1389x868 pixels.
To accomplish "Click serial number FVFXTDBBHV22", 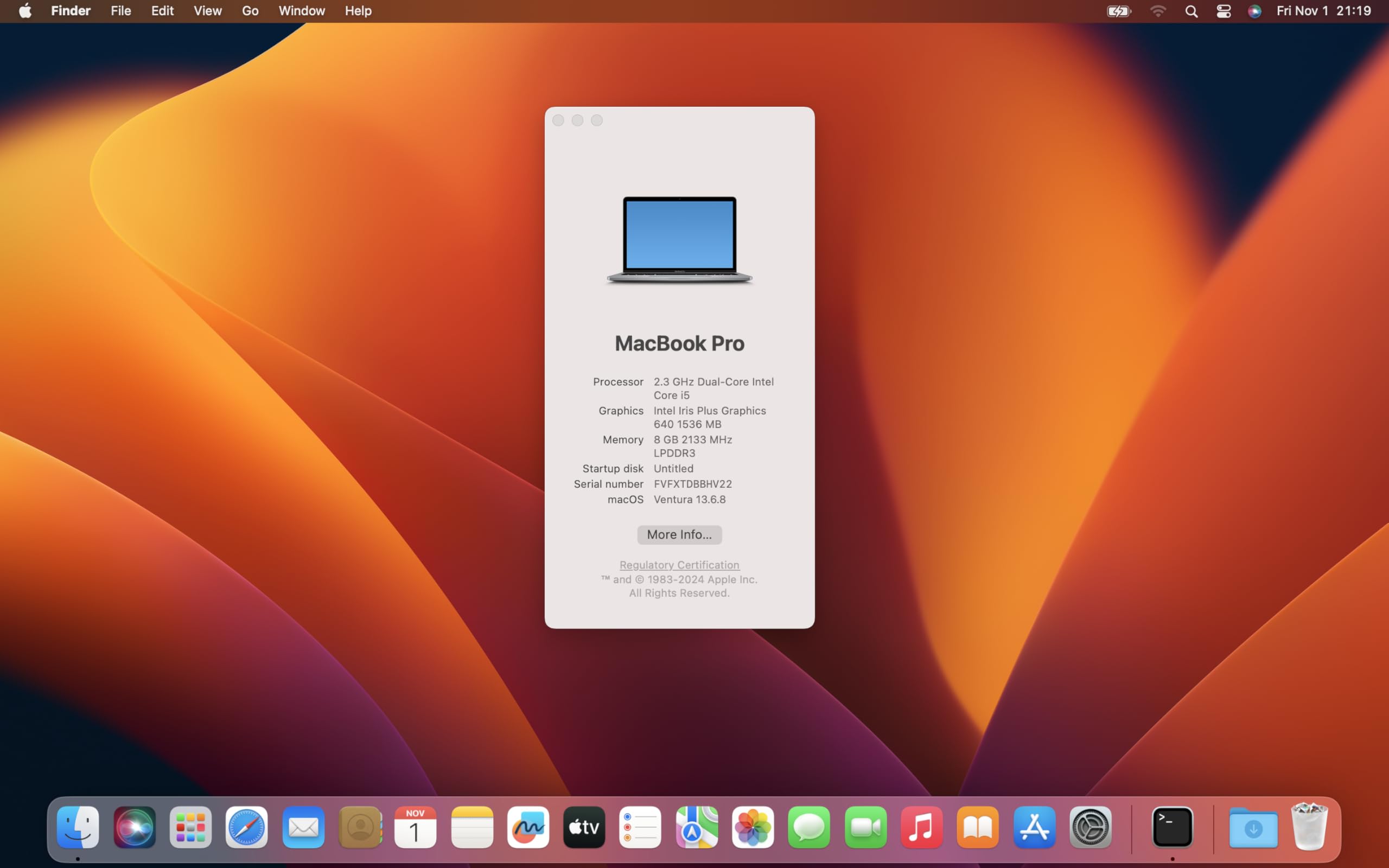I will [693, 484].
